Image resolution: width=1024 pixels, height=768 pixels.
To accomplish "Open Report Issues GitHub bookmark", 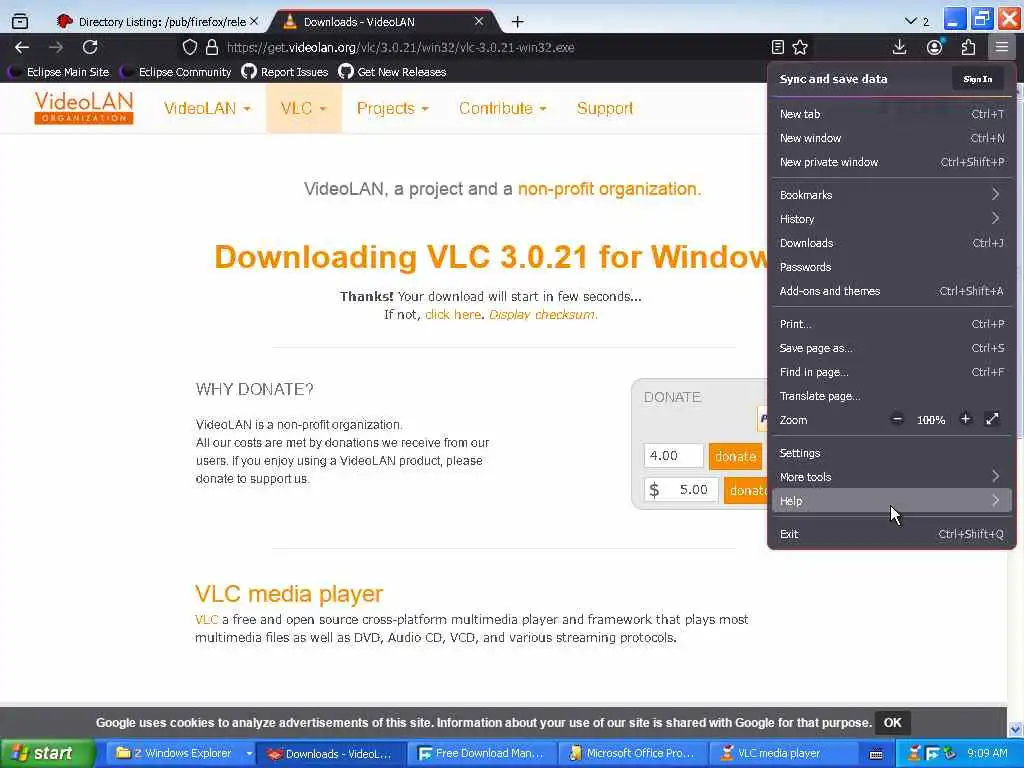I will (285, 72).
